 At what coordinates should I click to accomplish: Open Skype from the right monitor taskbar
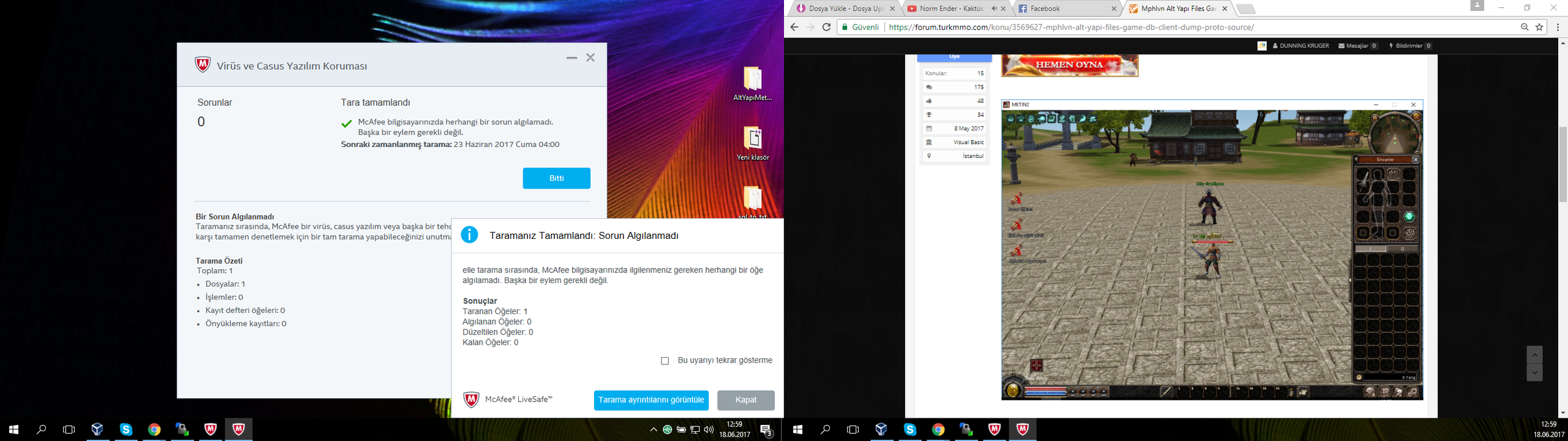(910, 430)
